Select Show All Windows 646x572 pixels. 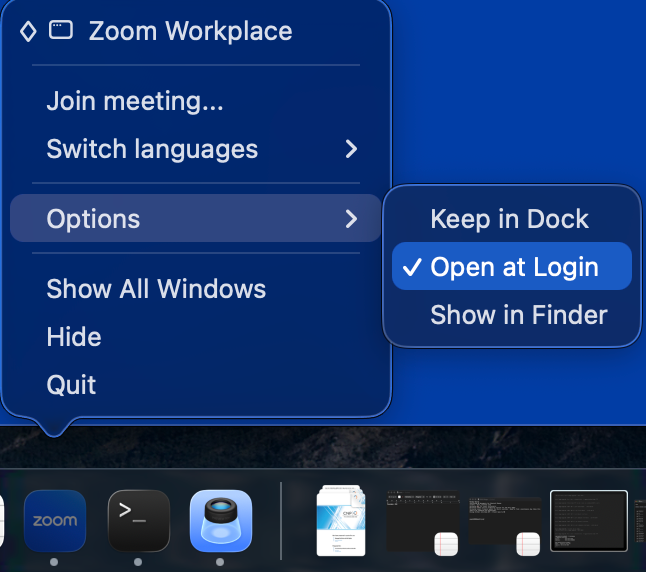coord(156,289)
